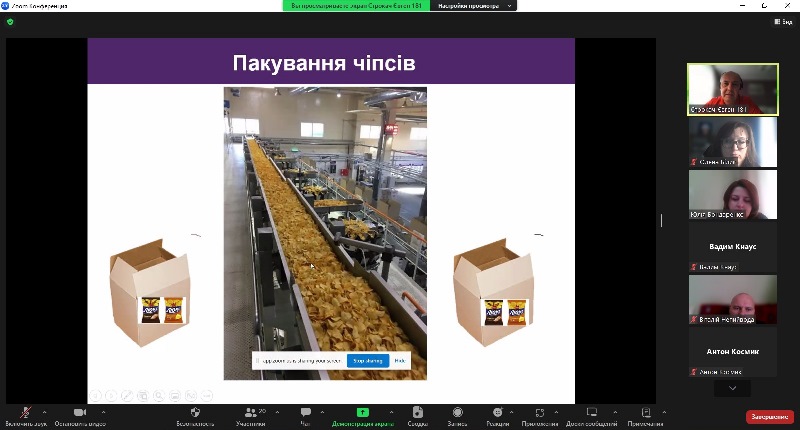
Task: Select Юлія's video thumbnail
Action: point(733,194)
